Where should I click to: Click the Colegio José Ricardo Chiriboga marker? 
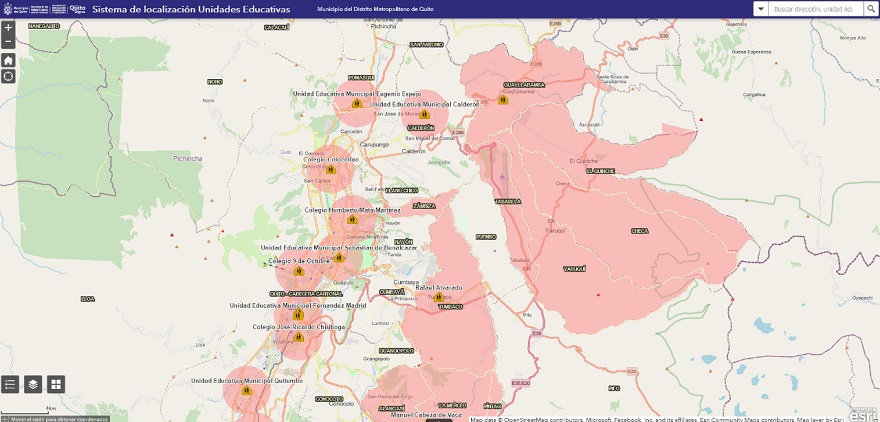(x=299, y=338)
